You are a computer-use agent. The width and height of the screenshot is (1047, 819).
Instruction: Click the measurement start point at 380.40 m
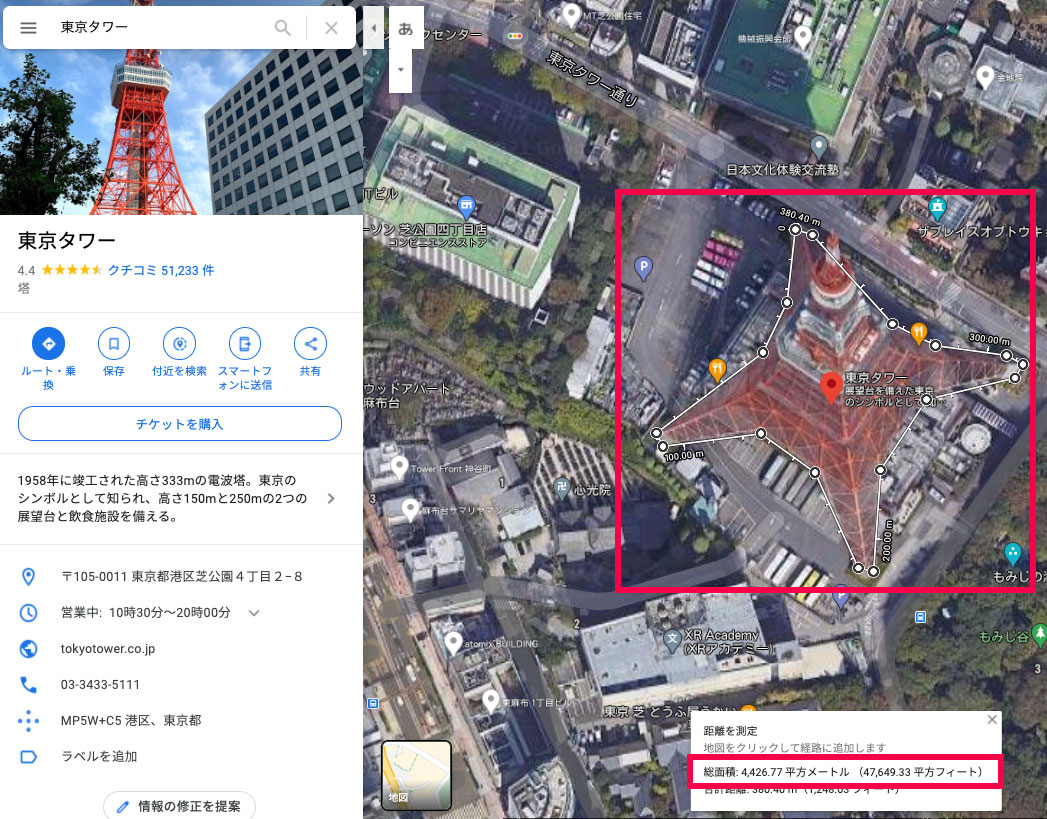[795, 229]
